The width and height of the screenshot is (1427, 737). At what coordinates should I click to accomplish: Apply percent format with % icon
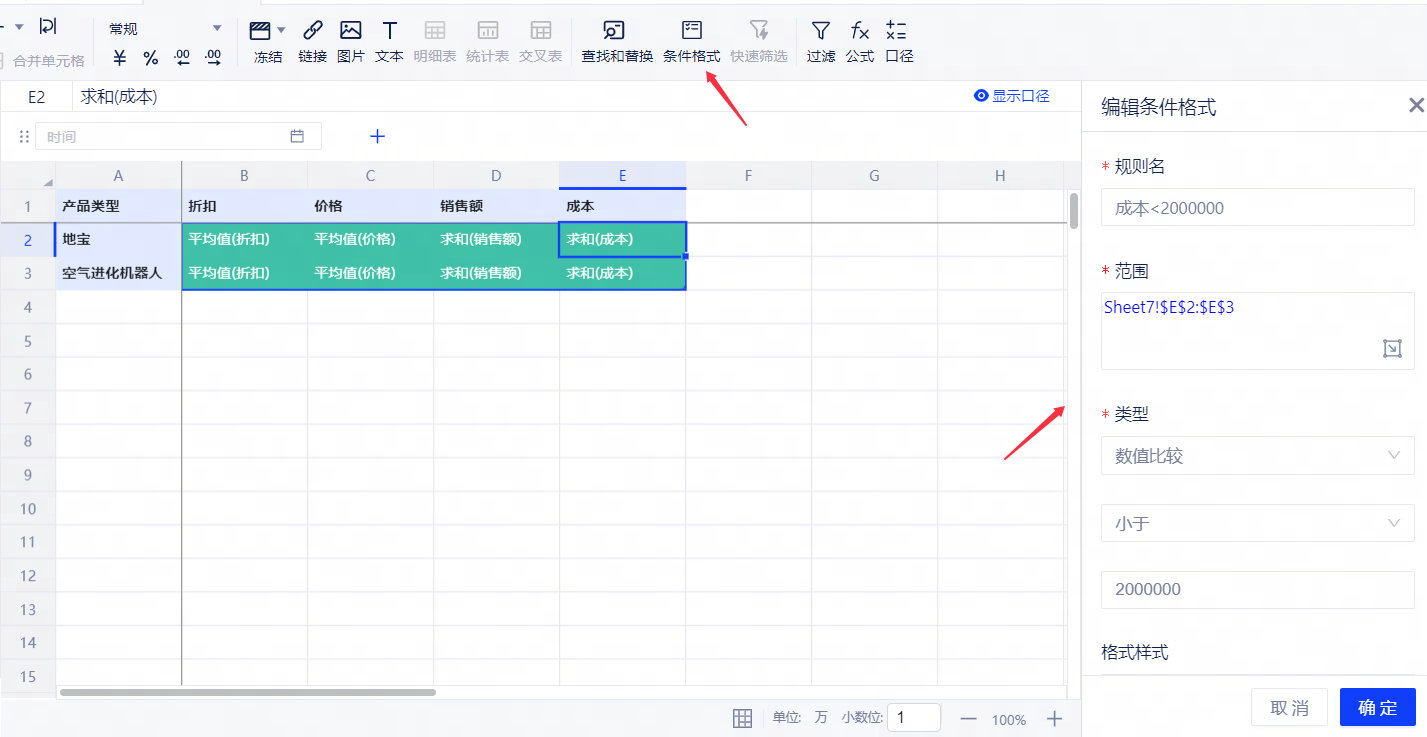tap(150, 58)
